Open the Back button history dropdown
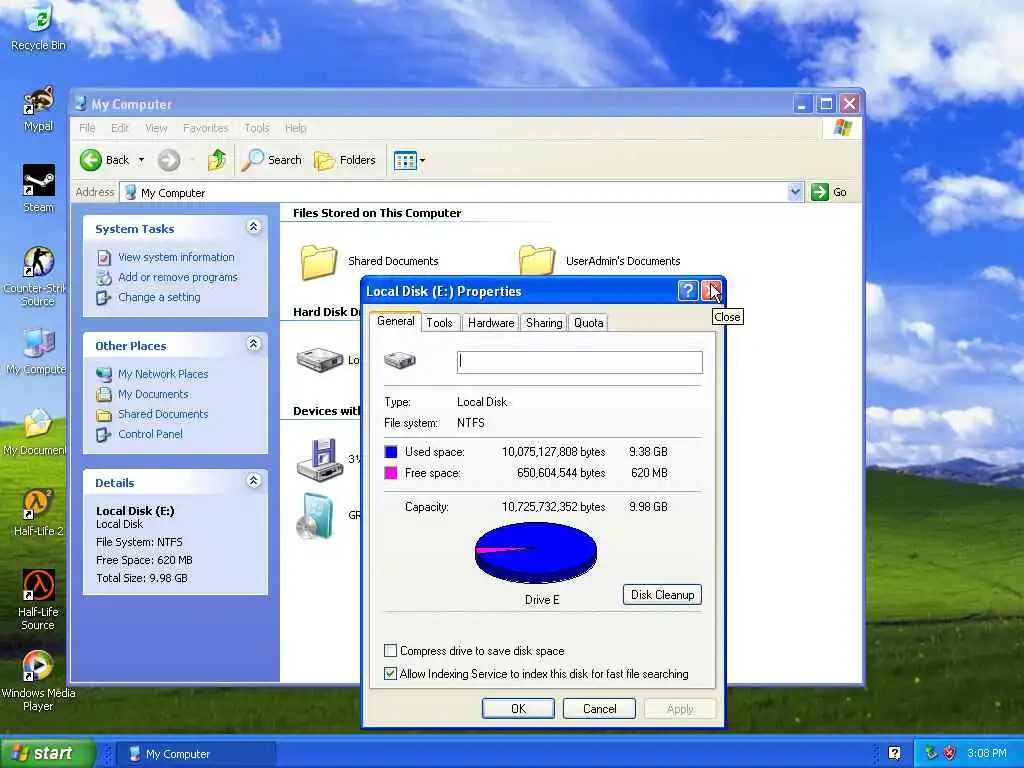The width and height of the screenshot is (1024, 768). [x=141, y=160]
